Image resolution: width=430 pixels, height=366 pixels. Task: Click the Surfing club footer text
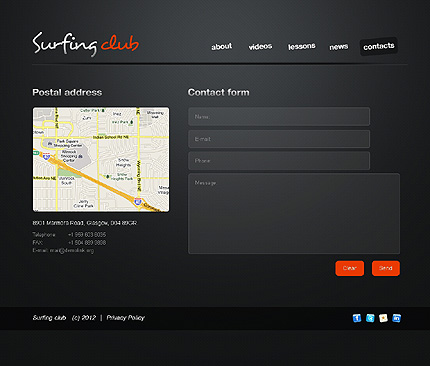point(49,318)
